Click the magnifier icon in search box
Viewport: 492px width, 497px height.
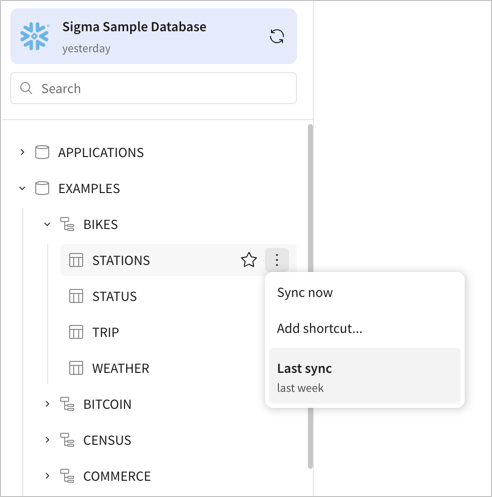pyautogui.click(x=26, y=88)
